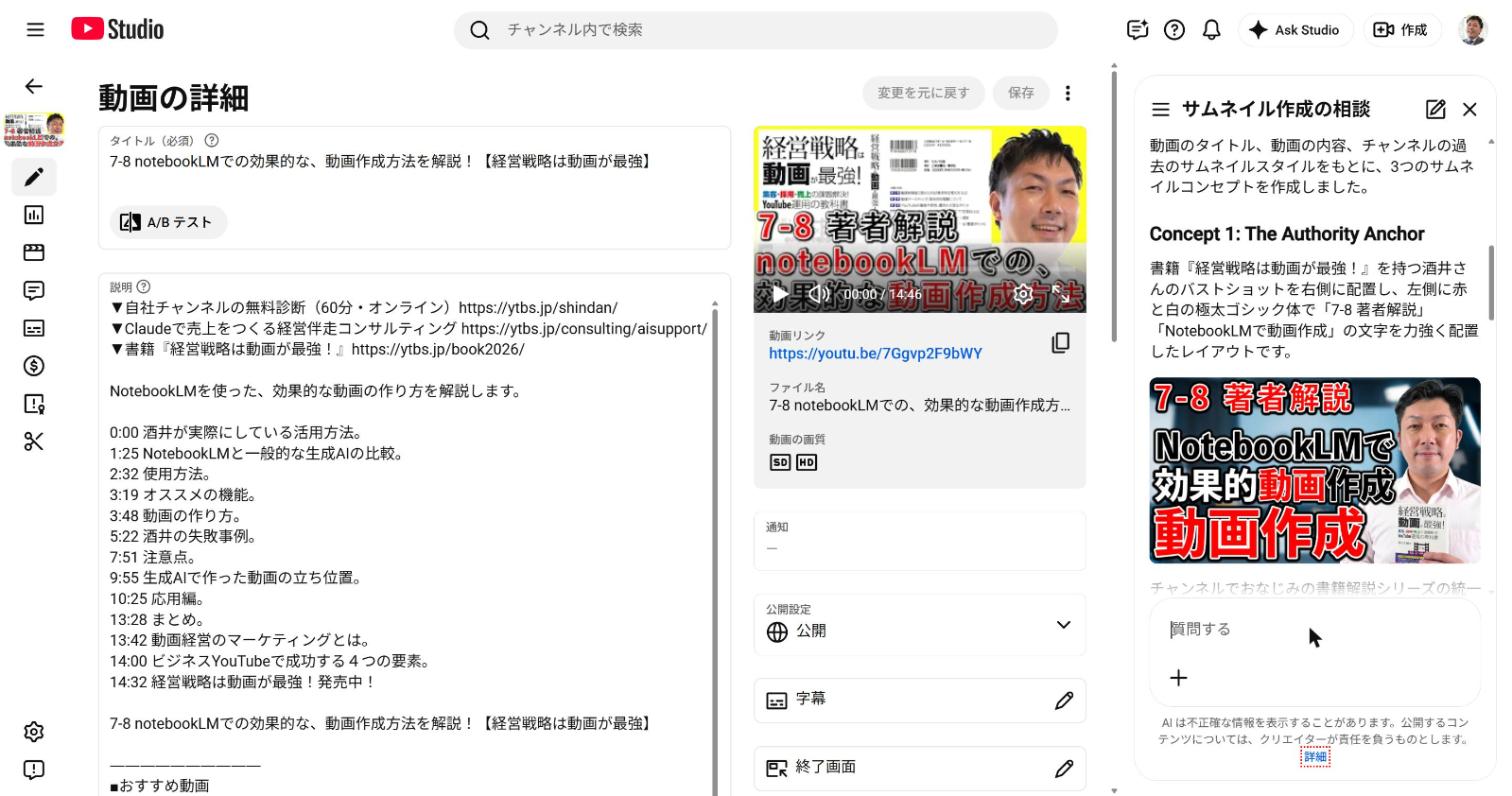The height and width of the screenshot is (796, 1512).
Task: Open Settings gear in sidebar
Action: tap(34, 732)
